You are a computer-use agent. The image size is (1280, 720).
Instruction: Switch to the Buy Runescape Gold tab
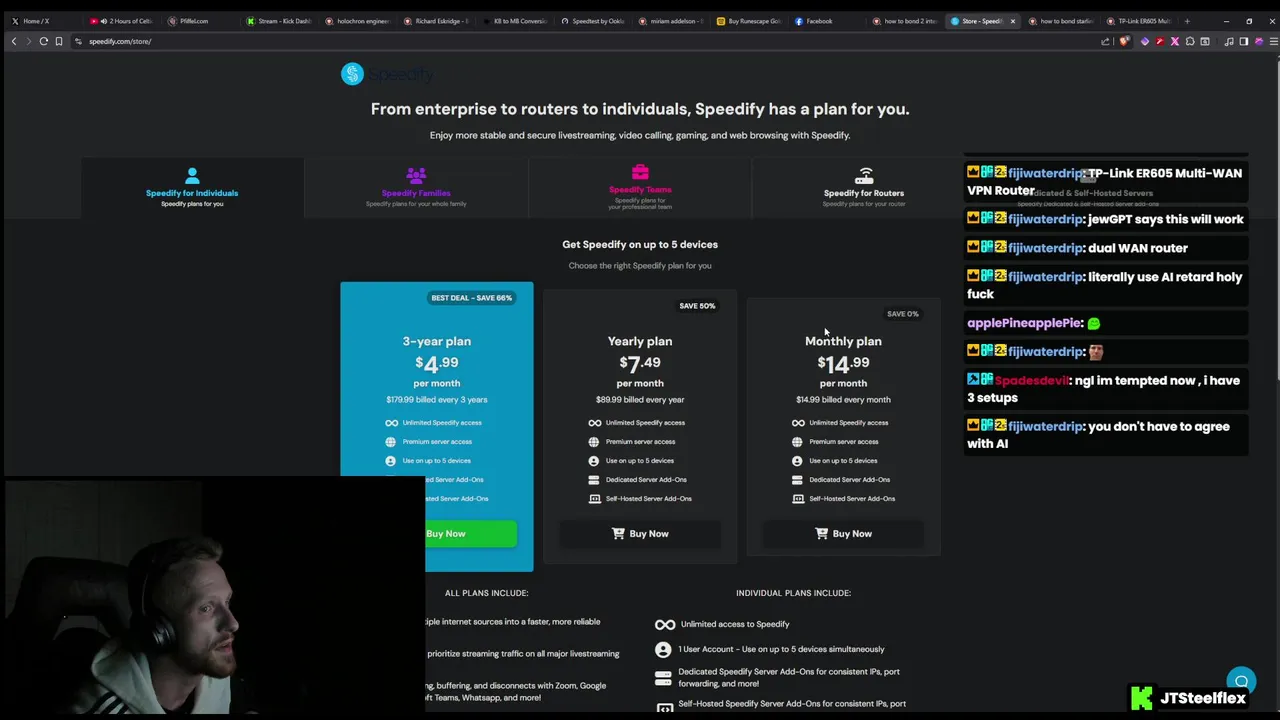coord(751,21)
